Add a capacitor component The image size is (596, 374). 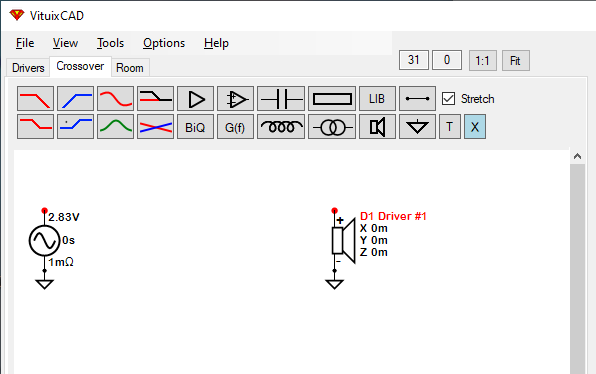pos(281,99)
